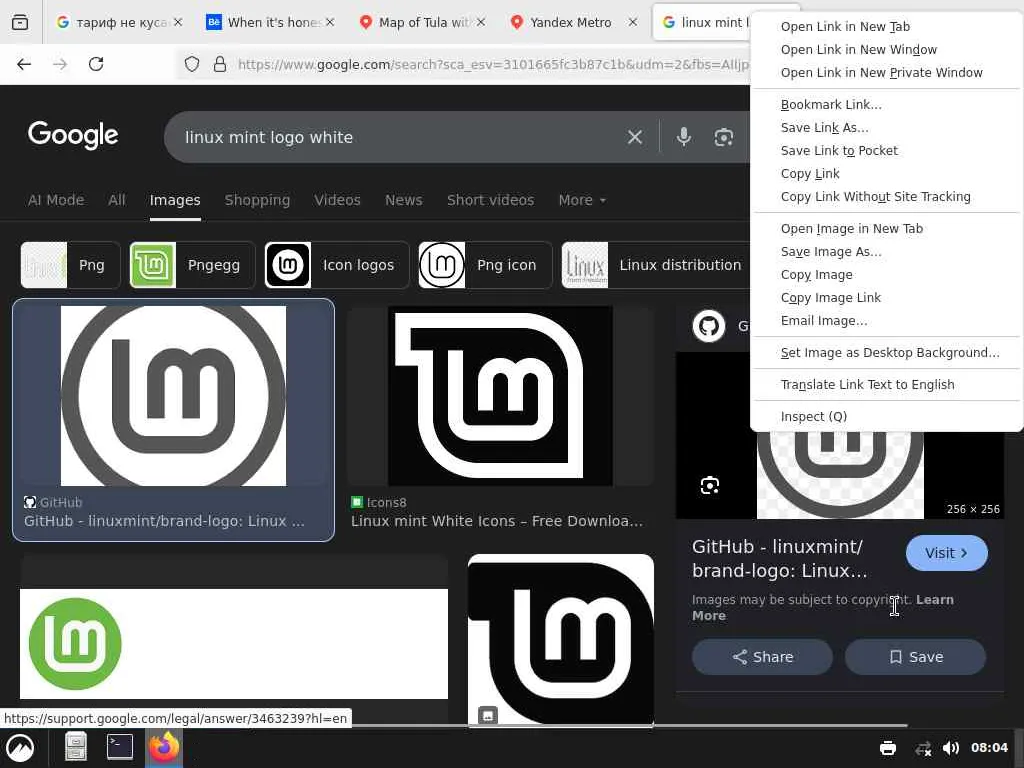Switch to the All results filter
The width and height of the screenshot is (1024, 768).
pos(117,200)
